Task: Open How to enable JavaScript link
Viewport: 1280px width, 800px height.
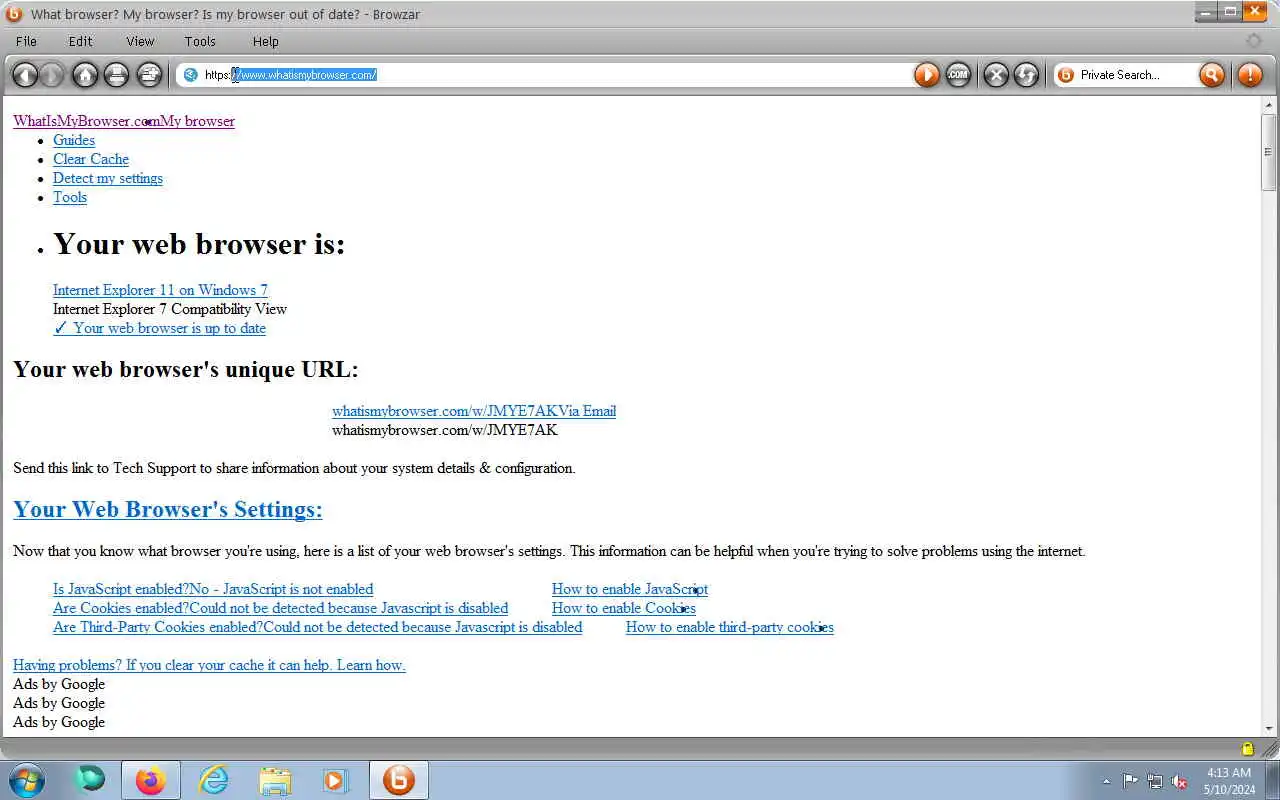Action: (x=630, y=589)
